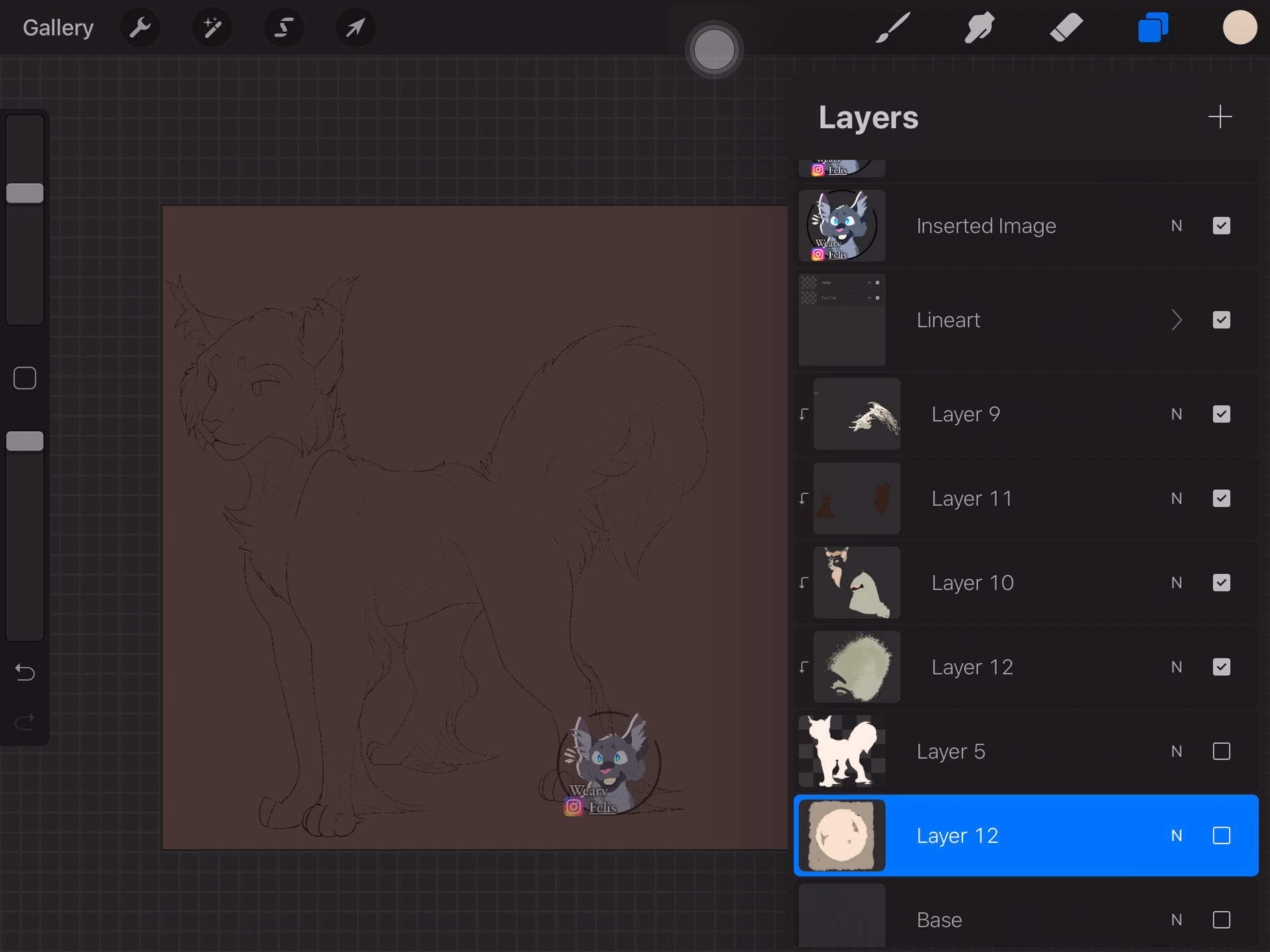Add a new layer with plus icon
Viewport: 1270px width, 952px height.
click(x=1220, y=117)
